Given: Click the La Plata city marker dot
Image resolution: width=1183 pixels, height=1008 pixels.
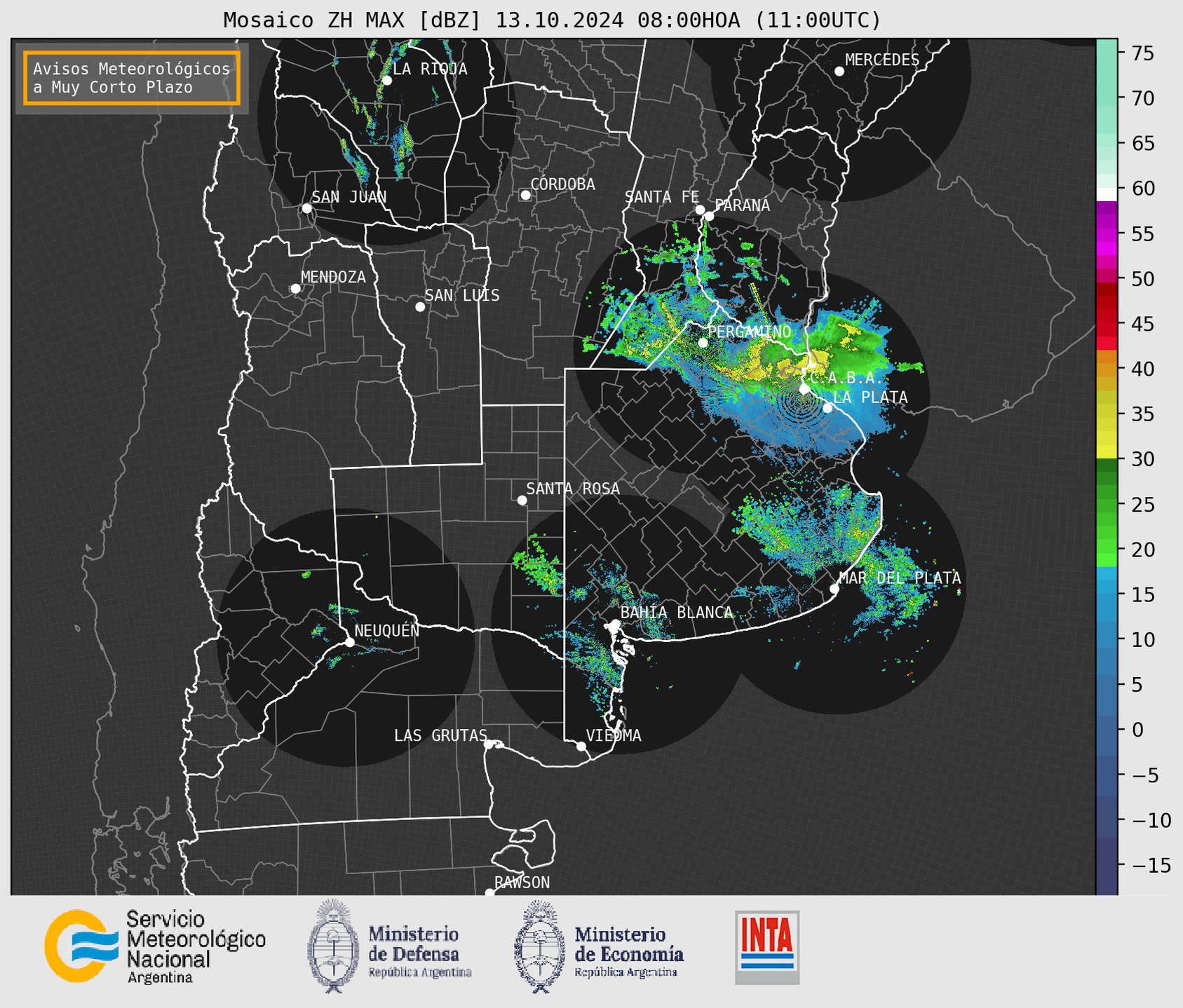Looking at the screenshot, I should [x=827, y=408].
